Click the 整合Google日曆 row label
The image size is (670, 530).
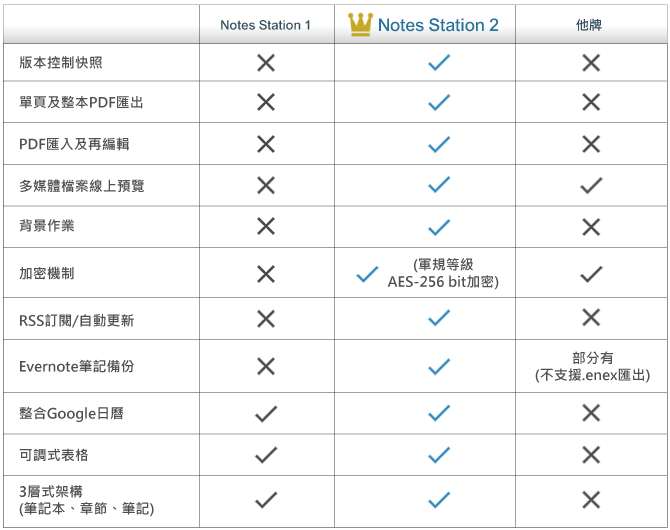[x=71, y=412]
